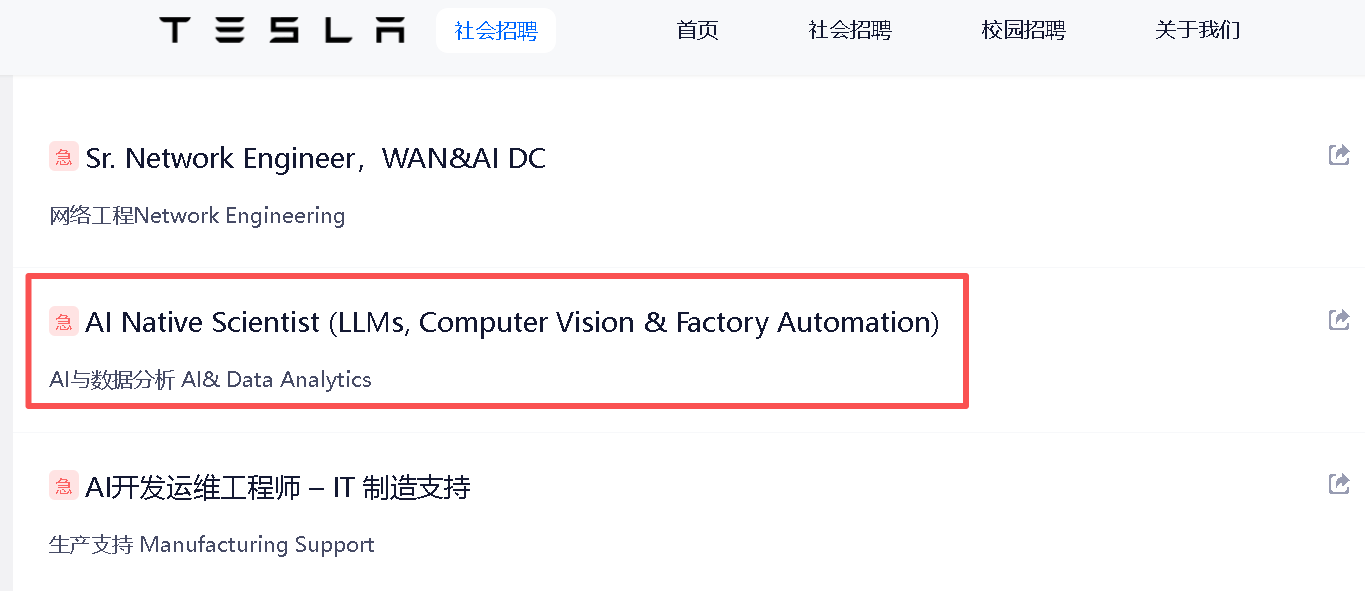Click the AI与数据分析 AI& Data Analytics label
The height and width of the screenshot is (591, 1365).
click(x=210, y=379)
